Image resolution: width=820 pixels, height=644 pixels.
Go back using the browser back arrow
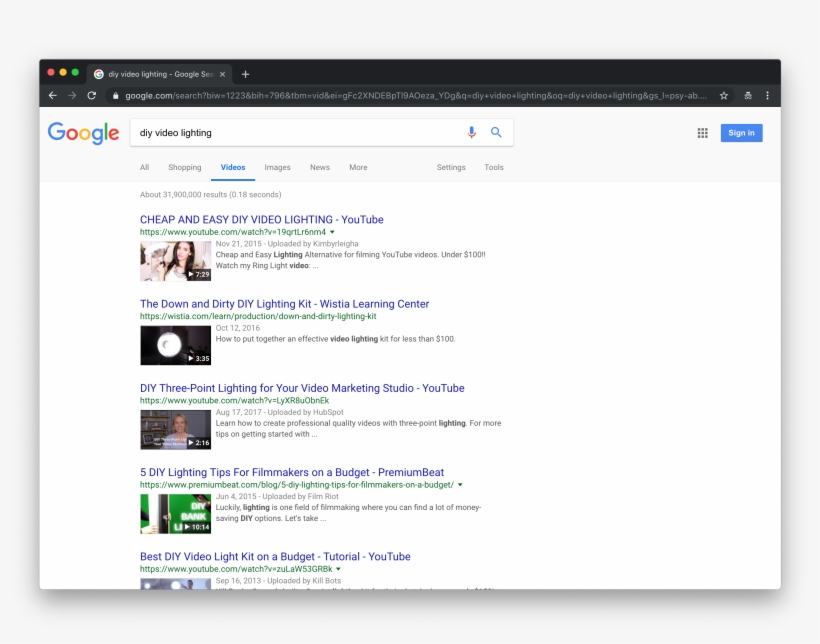(51, 96)
